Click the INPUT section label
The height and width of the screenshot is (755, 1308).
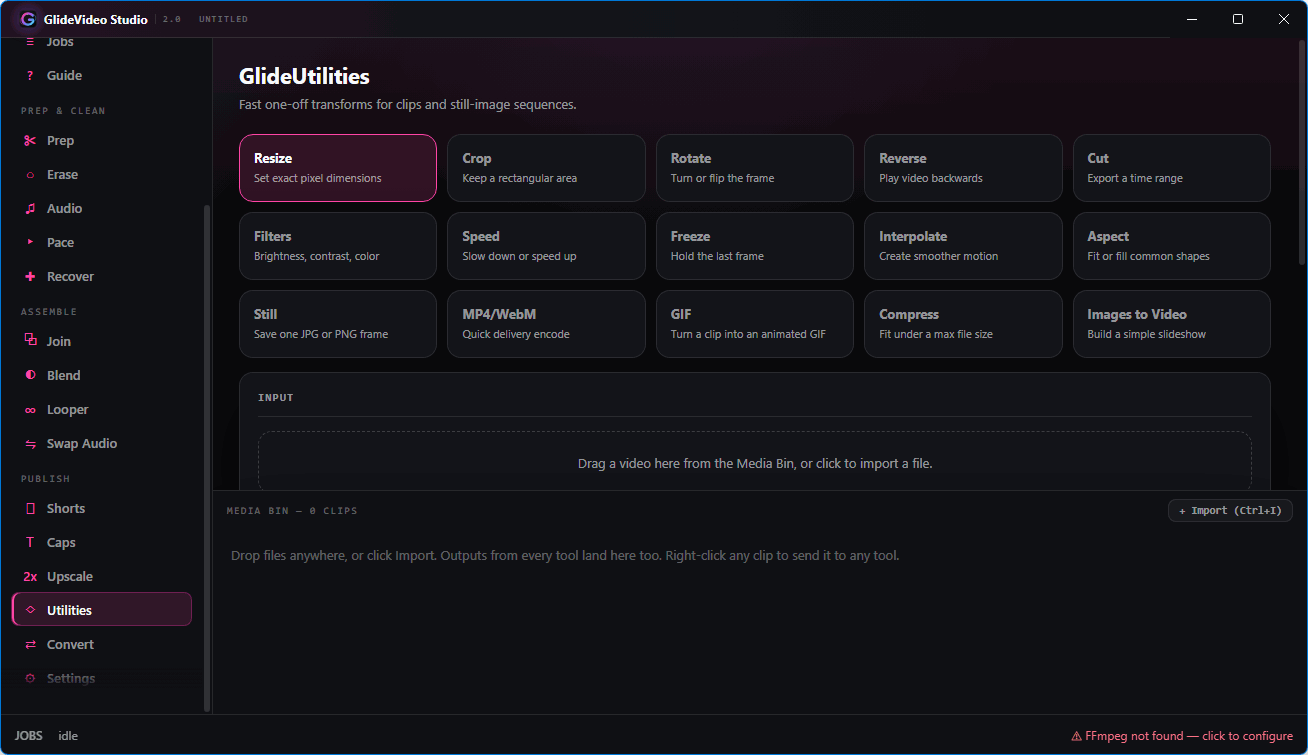pos(276,398)
